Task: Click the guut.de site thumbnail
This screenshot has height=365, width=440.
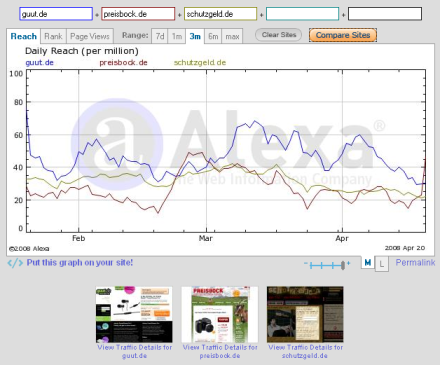Action: coord(134,314)
